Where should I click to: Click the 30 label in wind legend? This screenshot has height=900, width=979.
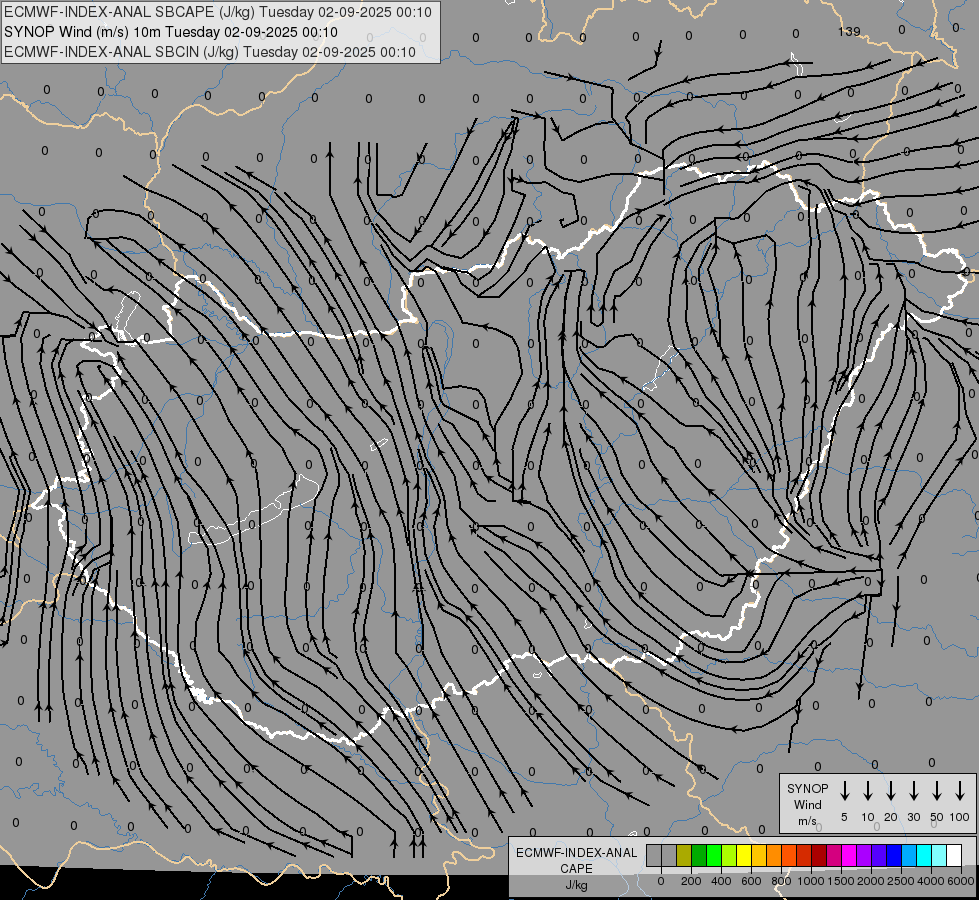913,817
